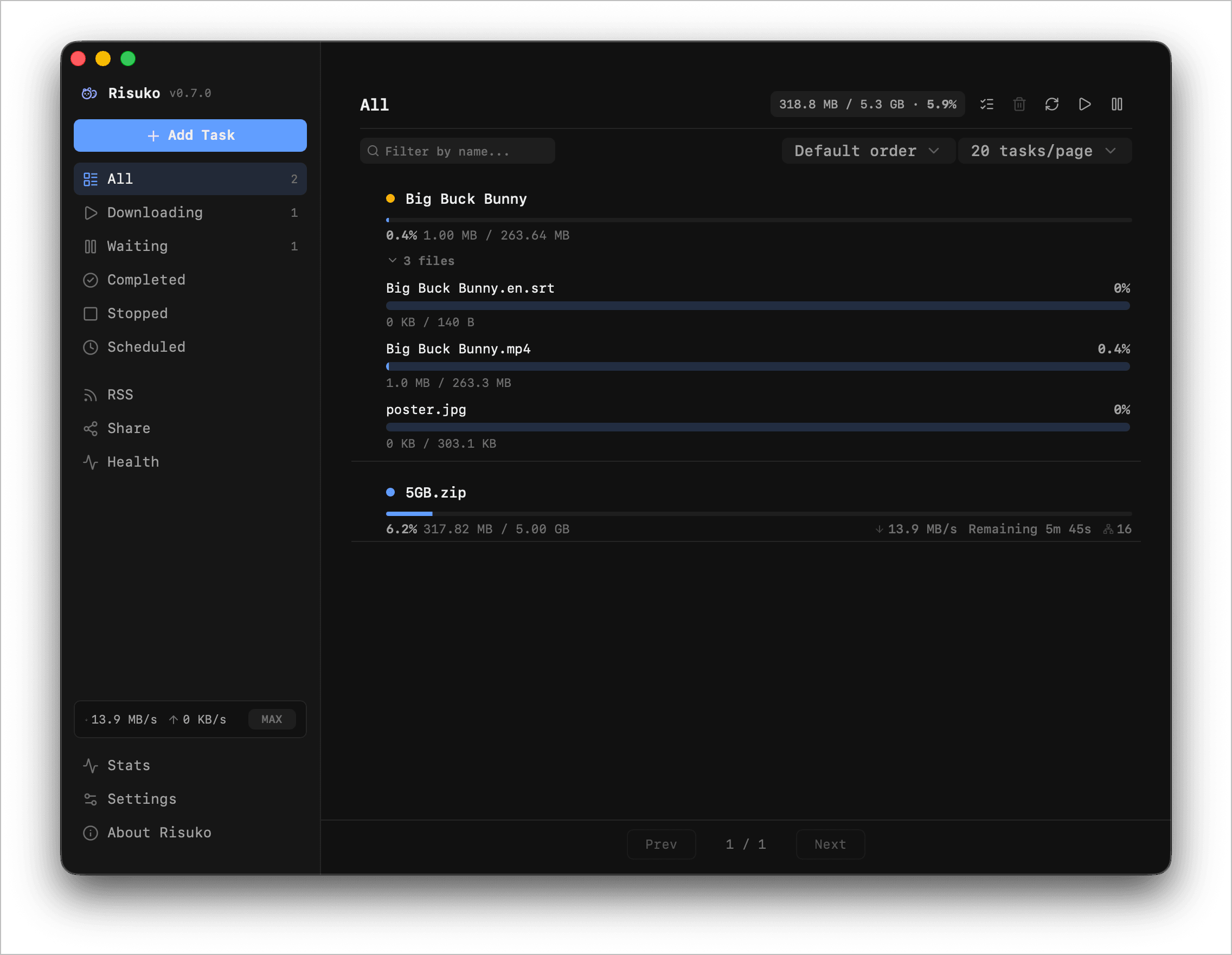1232x955 pixels.
Task: Open the Stats page
Action: coord(190,766)
